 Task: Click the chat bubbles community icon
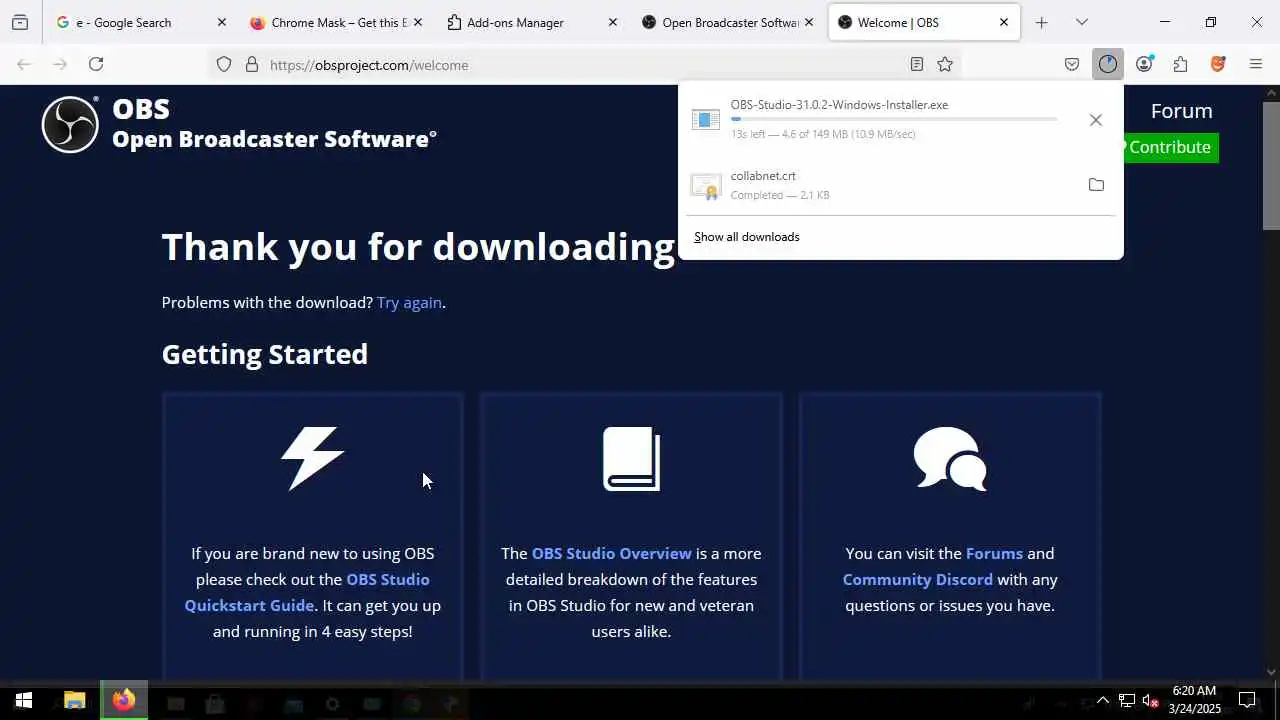point(950,459)
